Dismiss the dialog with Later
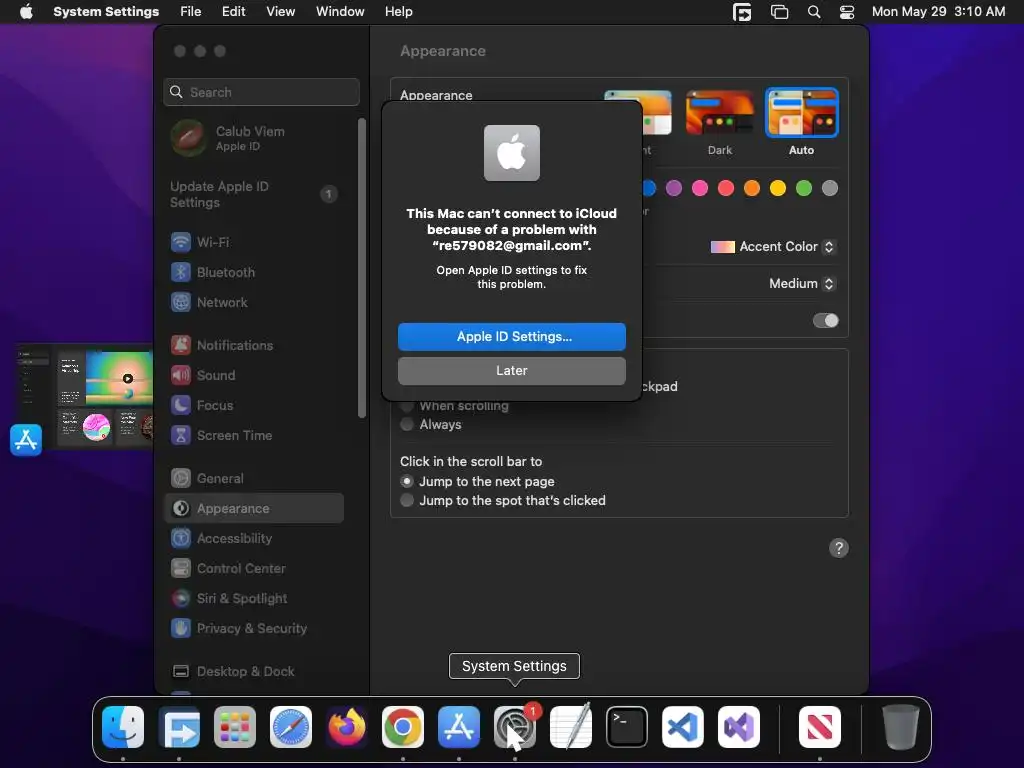Screen dimensions: 1024x768 (511, 370)
